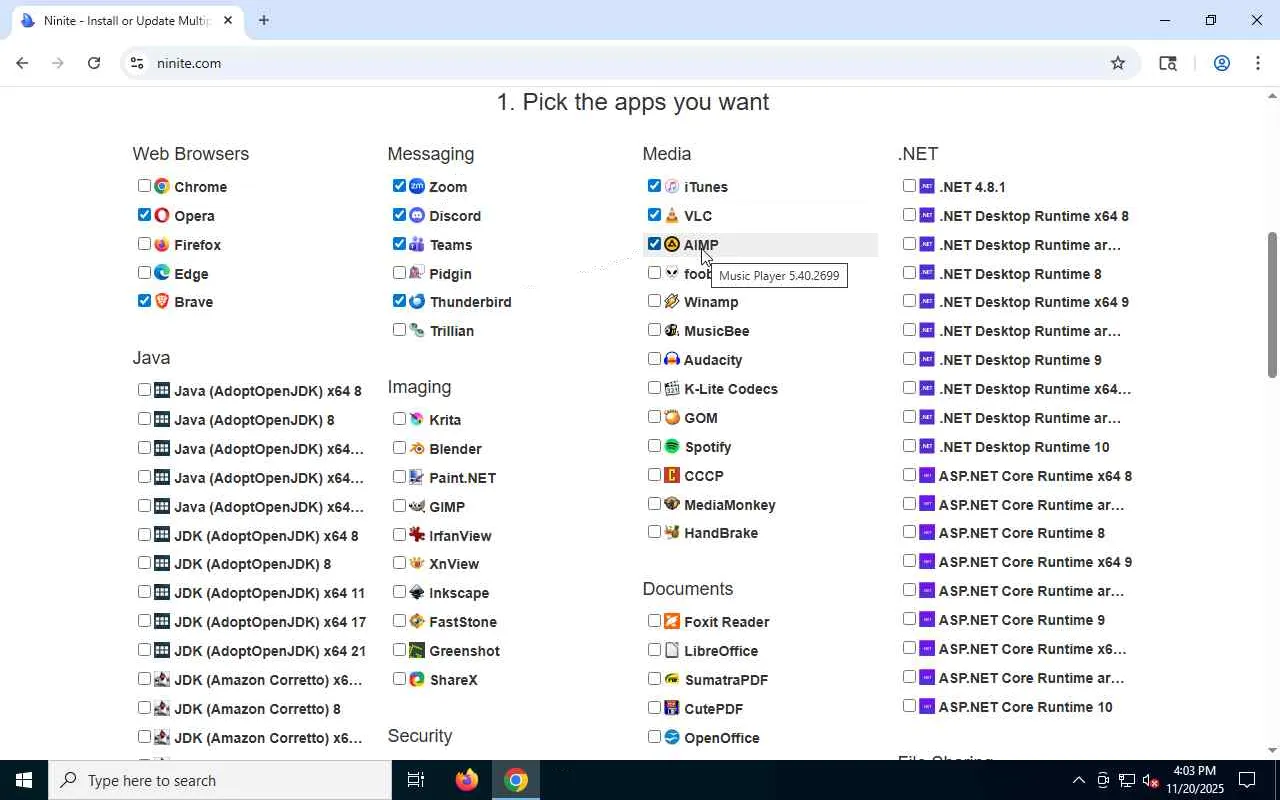Click the Winamp icon
Viewport: 1280px width, 800px height.
click(x=672, y=301)
